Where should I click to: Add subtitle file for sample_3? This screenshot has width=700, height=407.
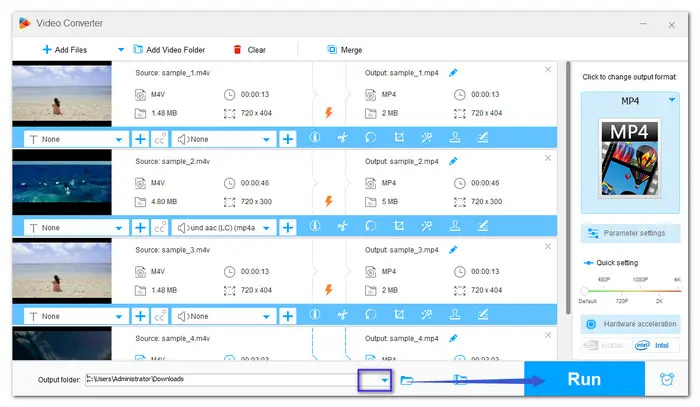click(x=140, y=316)
